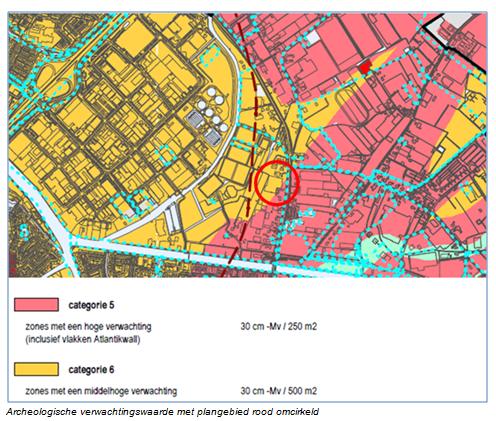Screen dimensions: 496x421
Task: Click 'zones met een hoge verwachting' text
Action: coord(88,327)
